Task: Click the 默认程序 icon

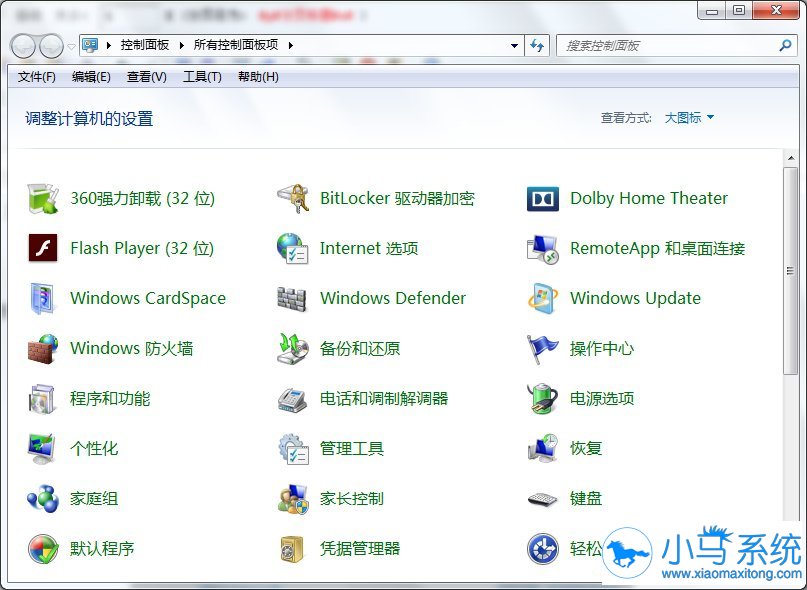Action: [x=43, y=549]
